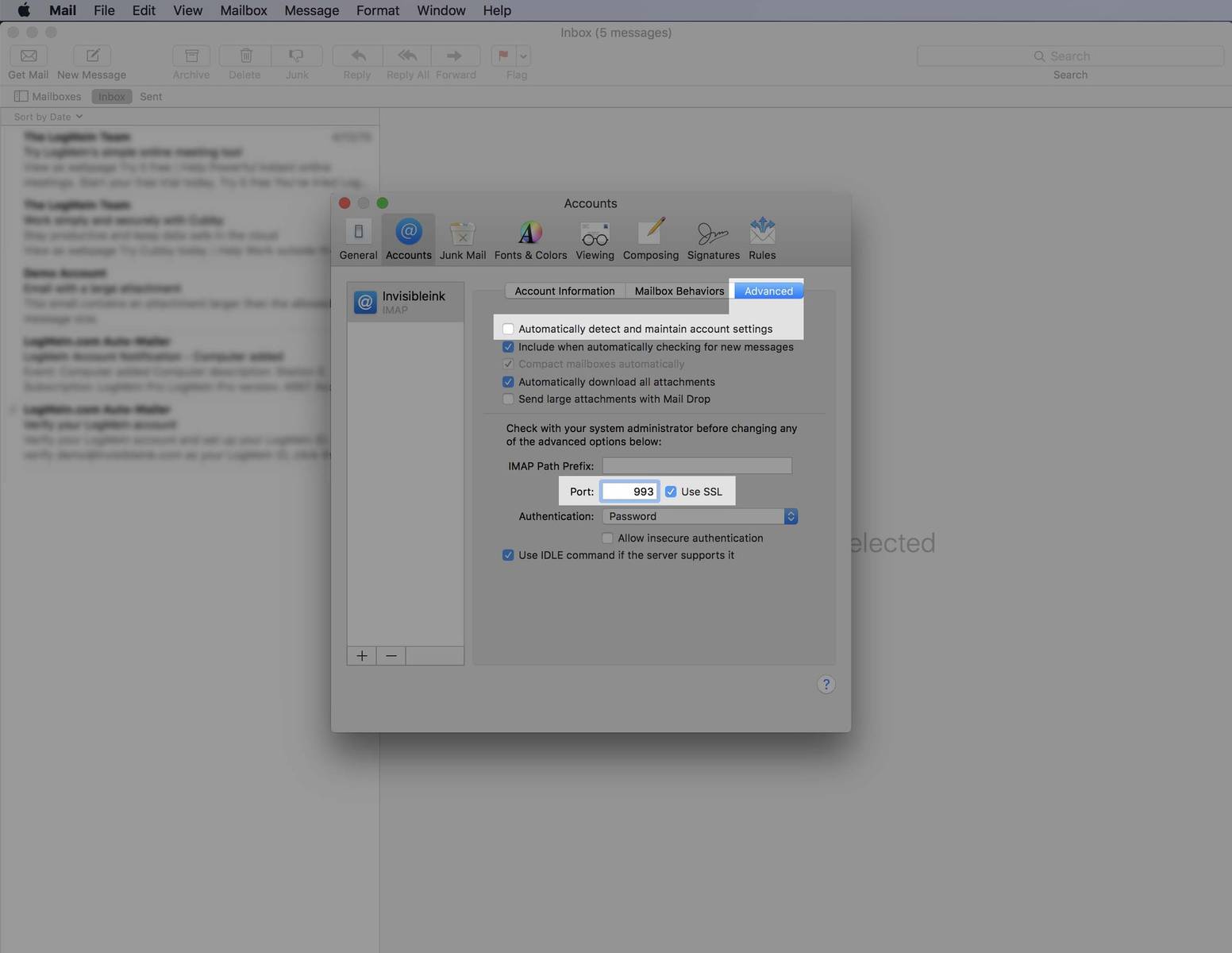1232x953 pixels.
Task: Open the Message menu
Action: [312, 10]
